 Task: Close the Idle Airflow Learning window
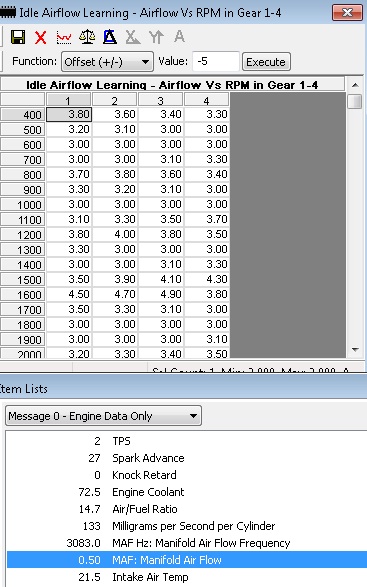click(348, 13)
